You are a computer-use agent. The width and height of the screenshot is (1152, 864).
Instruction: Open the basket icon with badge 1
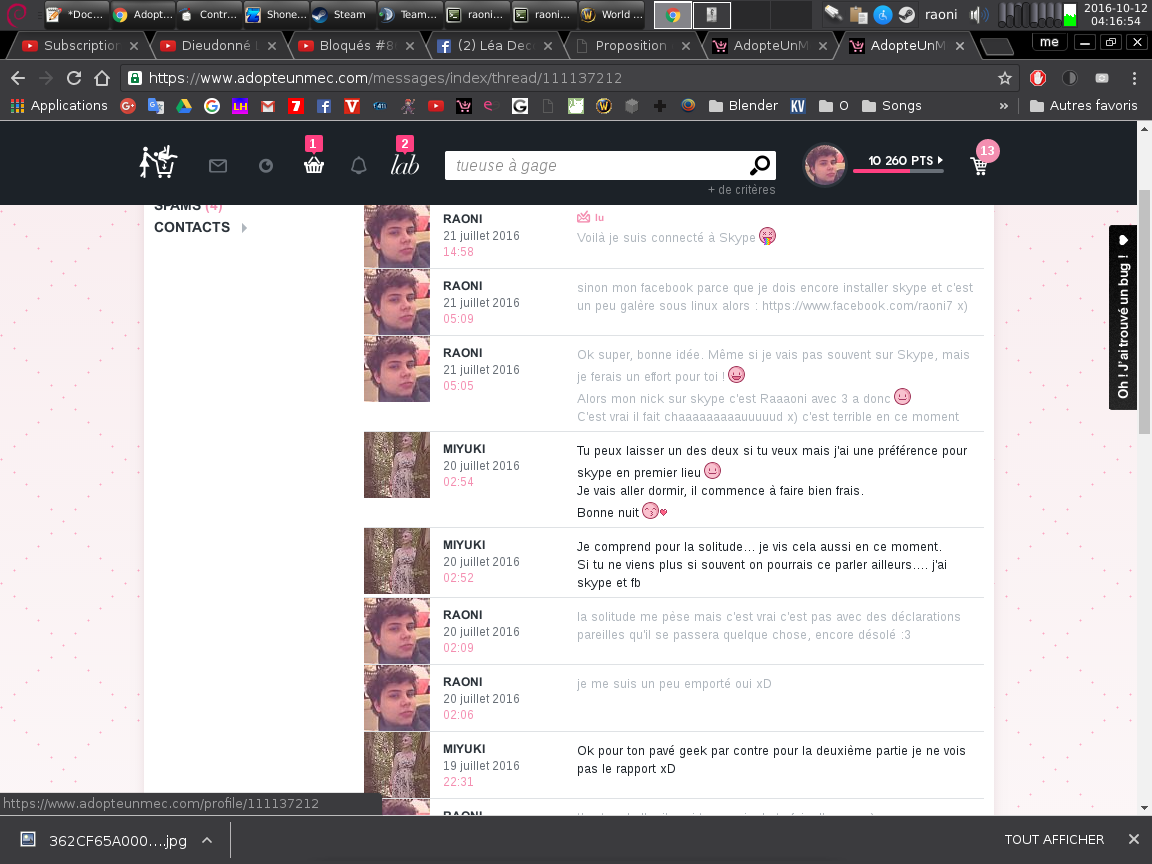click(x=314, y=165)
